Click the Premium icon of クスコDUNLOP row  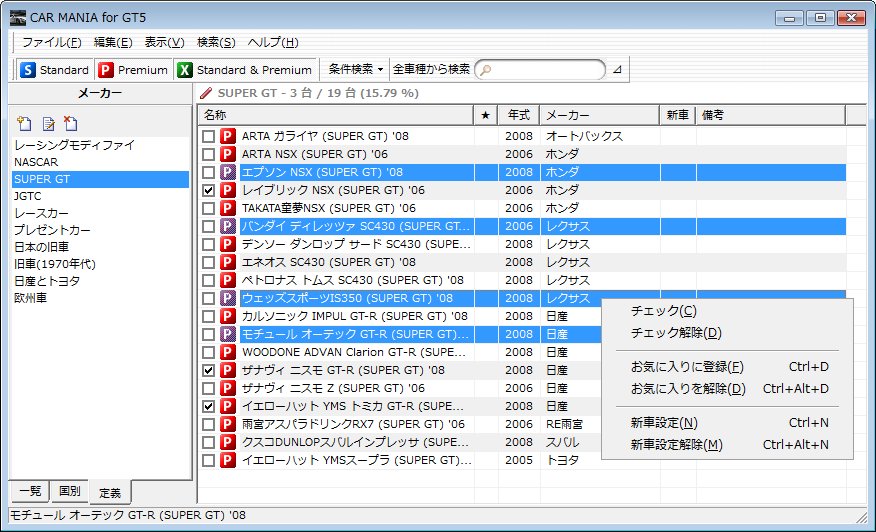(227, 442)
